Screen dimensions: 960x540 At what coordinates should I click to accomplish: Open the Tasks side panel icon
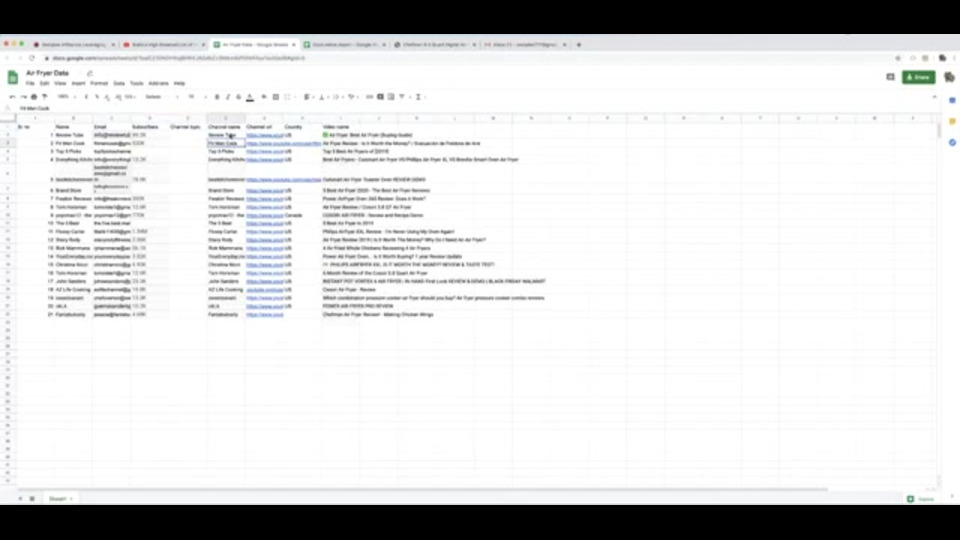point(952,143)
